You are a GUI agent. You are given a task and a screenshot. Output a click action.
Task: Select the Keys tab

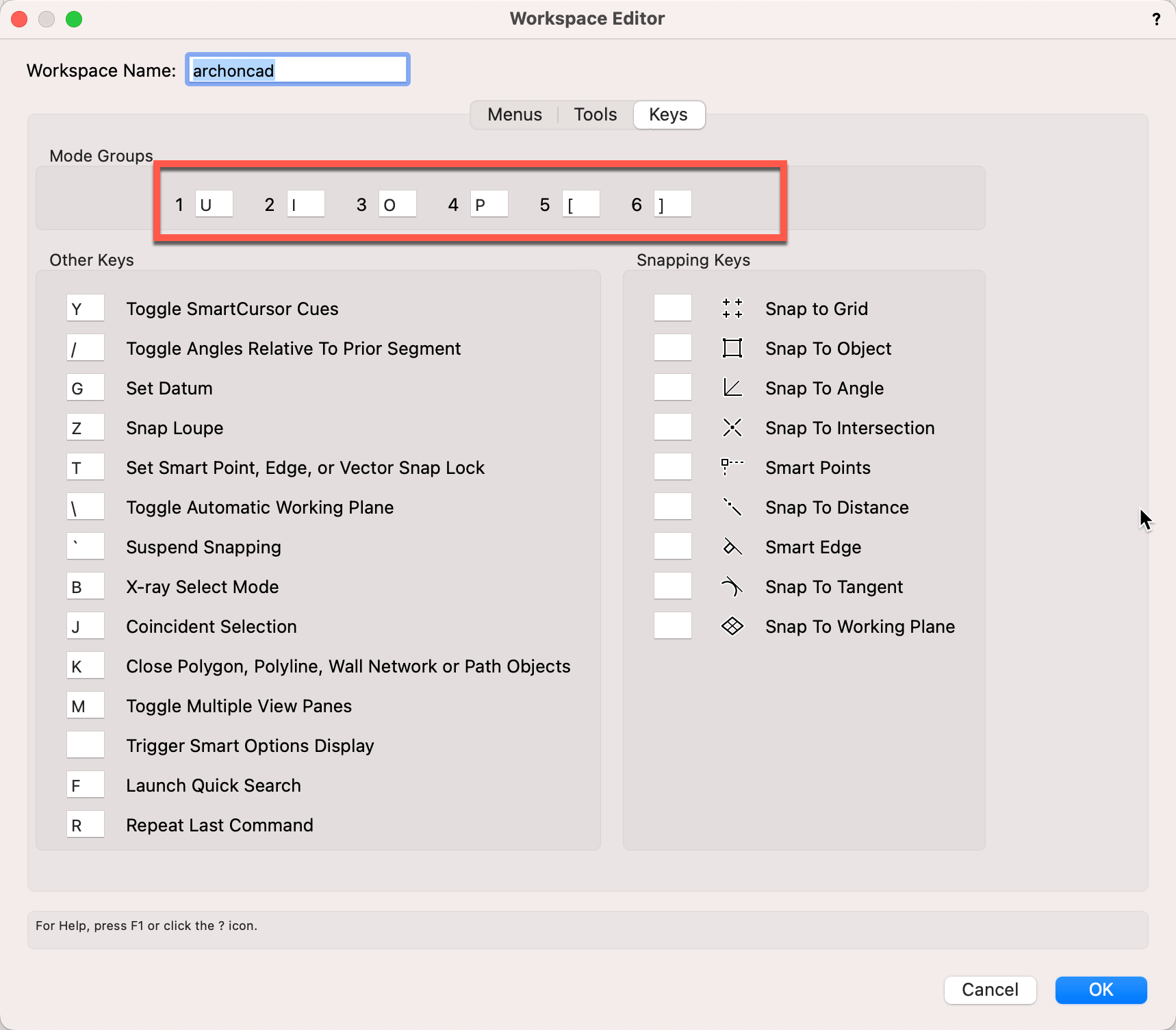click(x=668, y=114)
